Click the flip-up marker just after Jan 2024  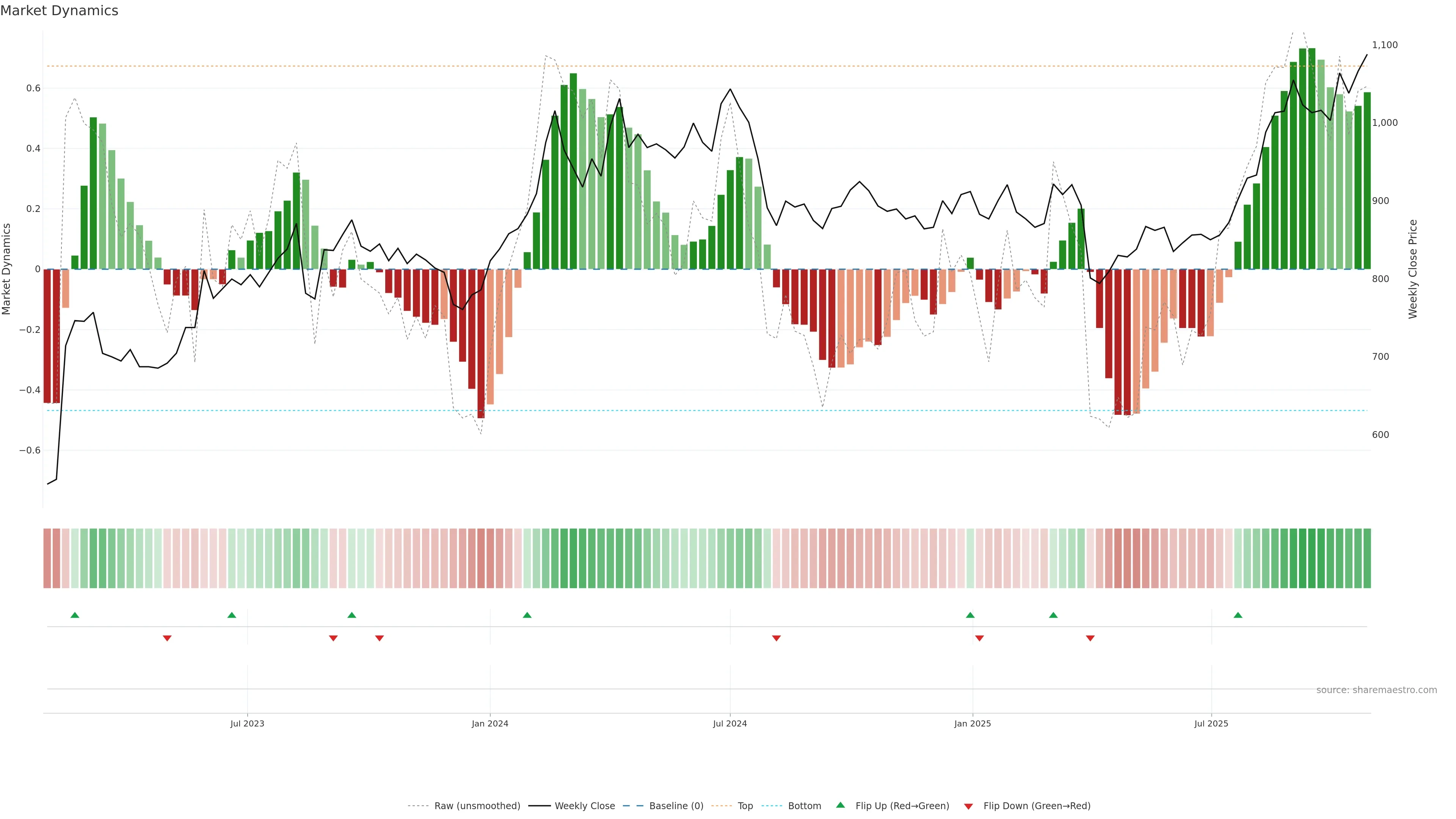coord(527,615)
